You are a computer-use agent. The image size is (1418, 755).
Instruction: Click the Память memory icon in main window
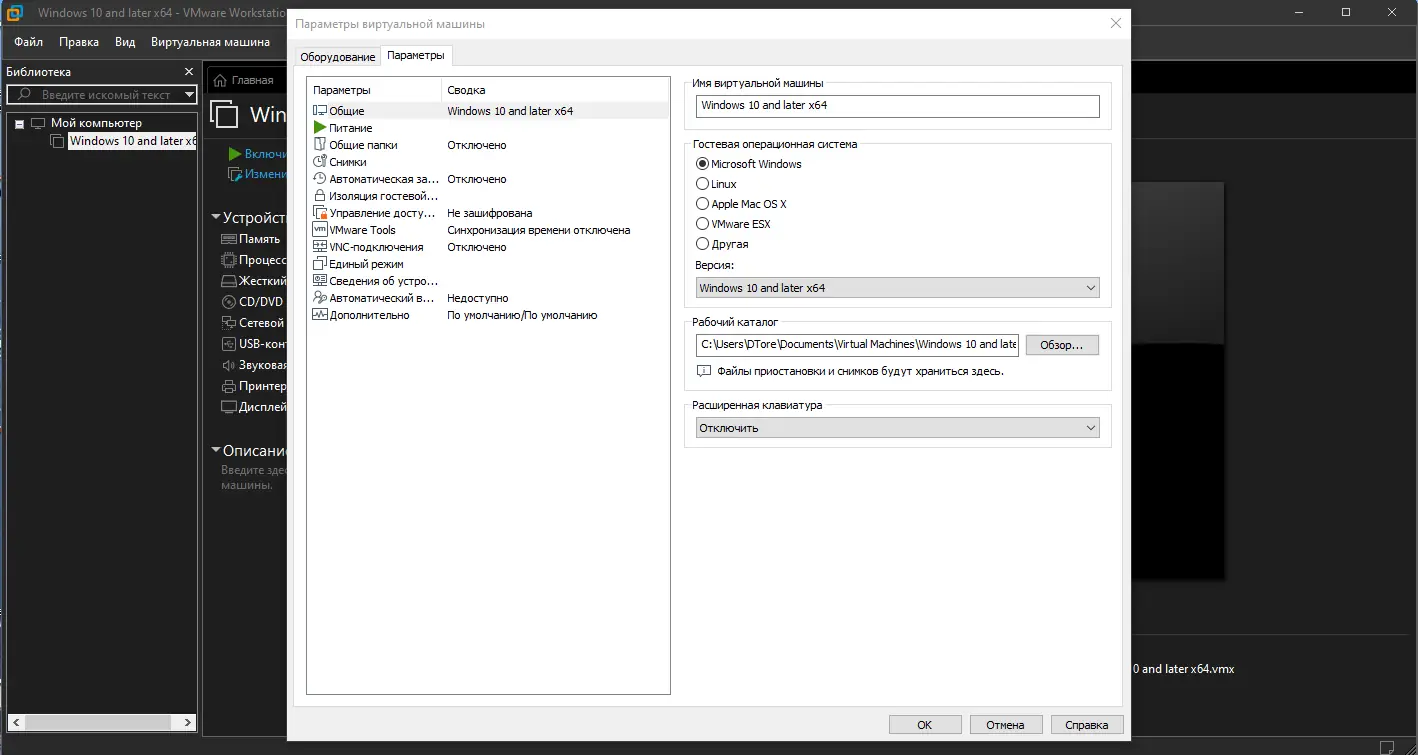point(229,239)
